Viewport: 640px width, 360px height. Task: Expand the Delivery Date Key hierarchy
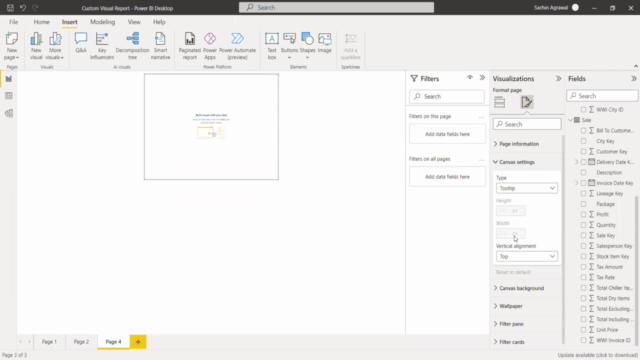576,162
